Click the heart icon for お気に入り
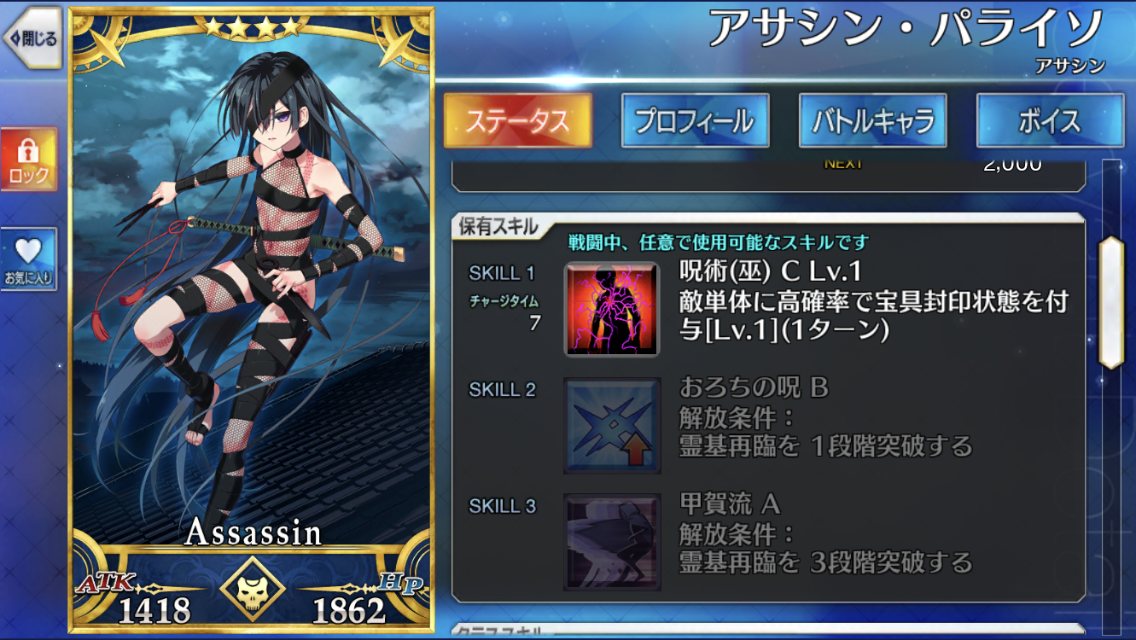This screenshot has height=640, width=1136. [x=28, y=251]
